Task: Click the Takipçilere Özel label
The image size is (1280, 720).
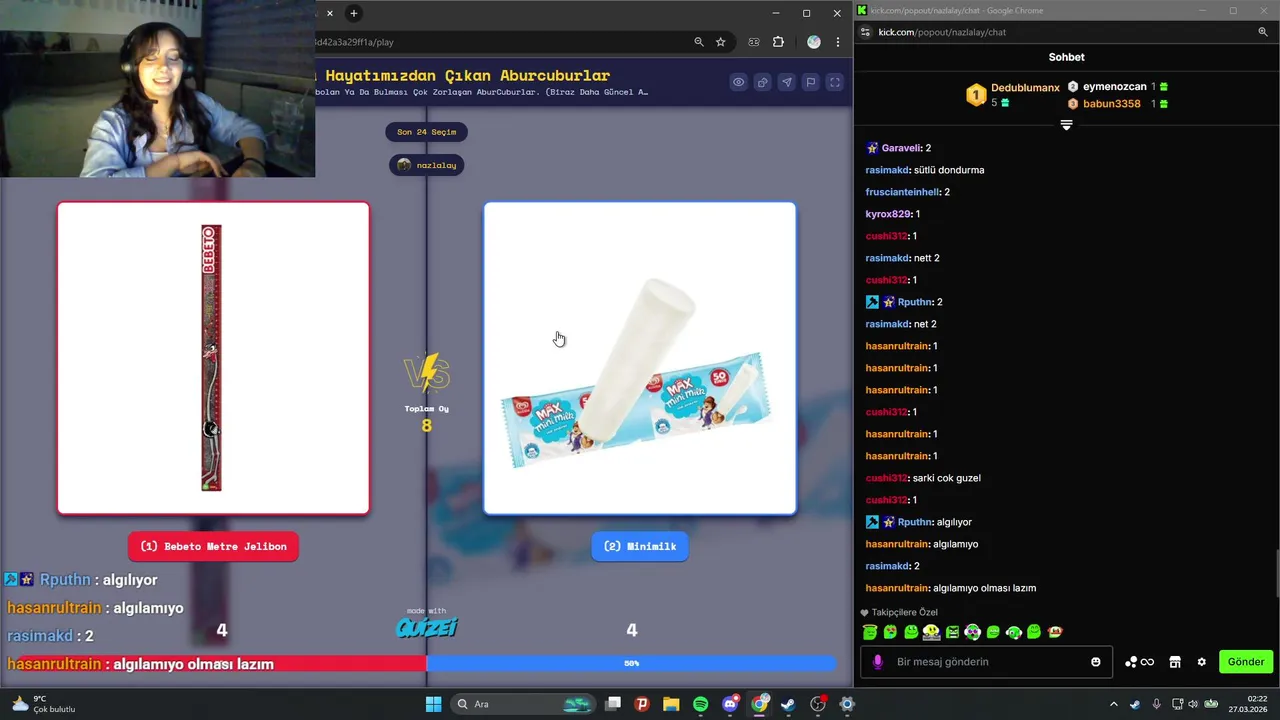Action: (905, 612)
